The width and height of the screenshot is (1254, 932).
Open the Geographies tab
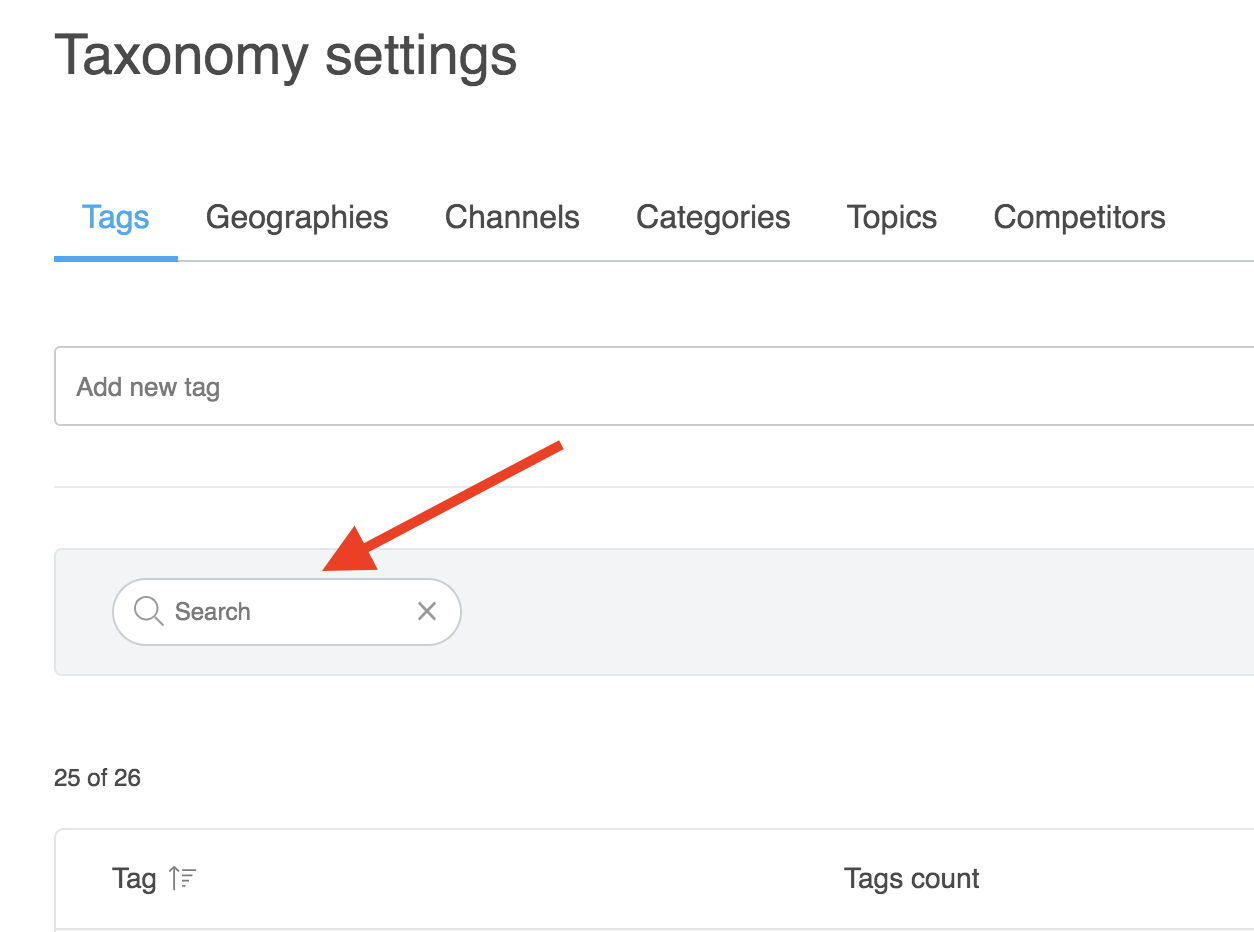click(x=297, y=218)
